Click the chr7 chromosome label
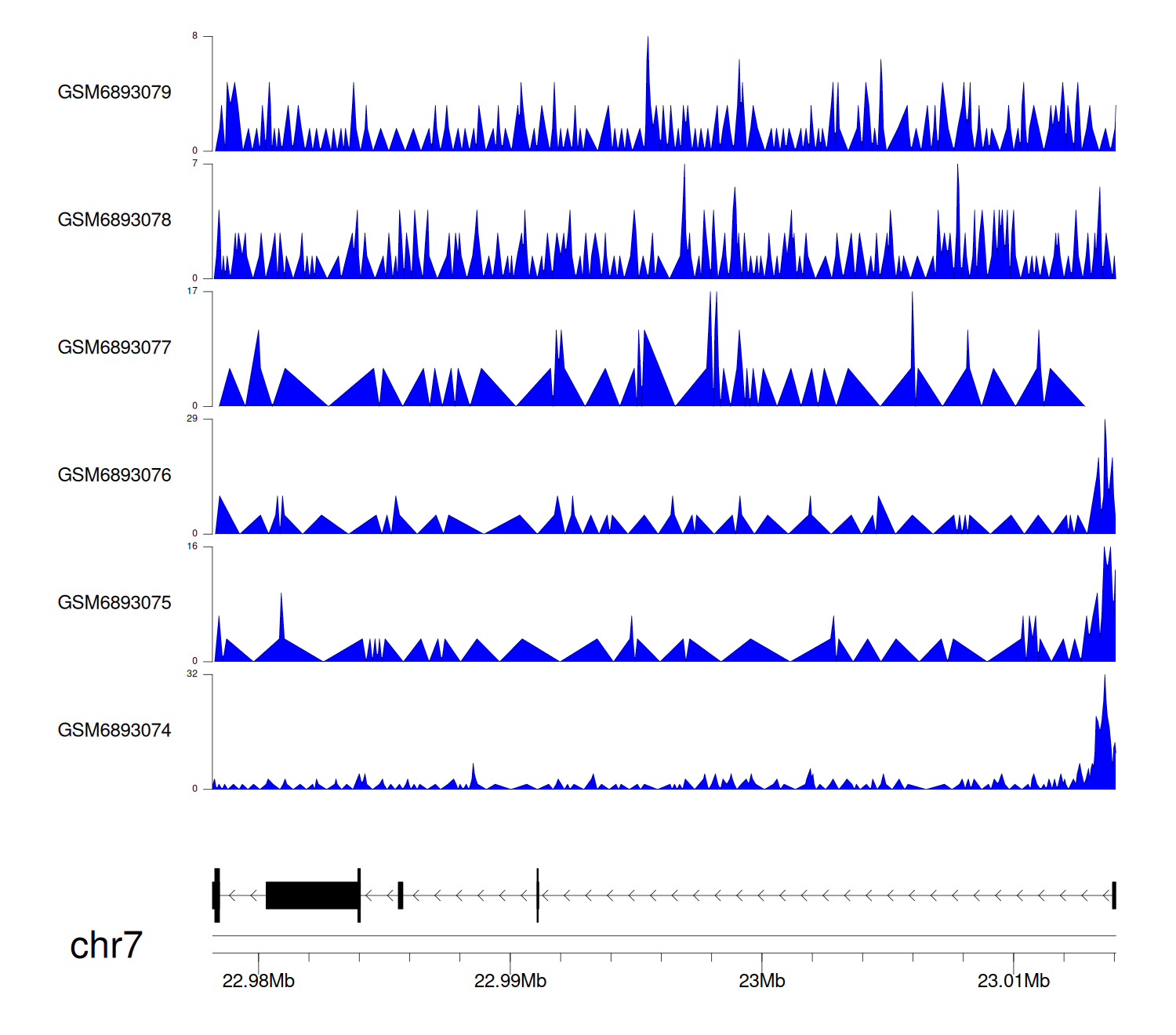This screenshot has height=1035, width=1176. point(106,946)
